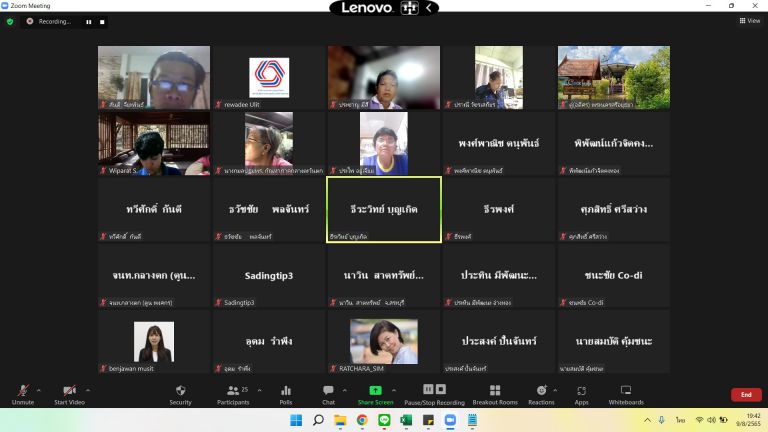Viewport: 768px width, 432px height.
Task: Switch to Zoom in the taskbar
Action: 450,420
